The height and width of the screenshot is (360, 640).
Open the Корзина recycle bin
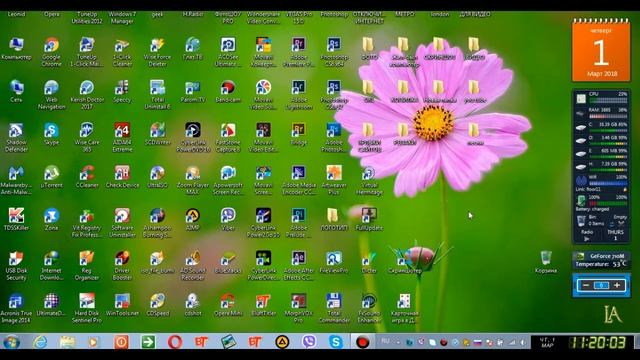tap(546, 261)
